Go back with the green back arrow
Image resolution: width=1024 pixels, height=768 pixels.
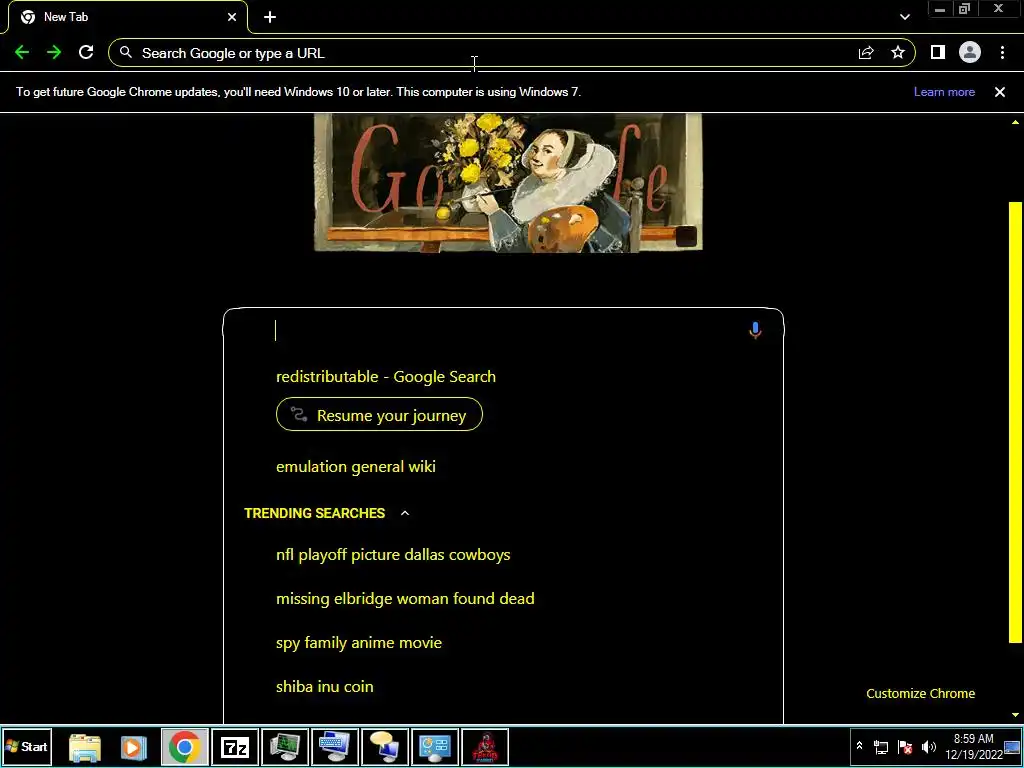click(22, 53)
